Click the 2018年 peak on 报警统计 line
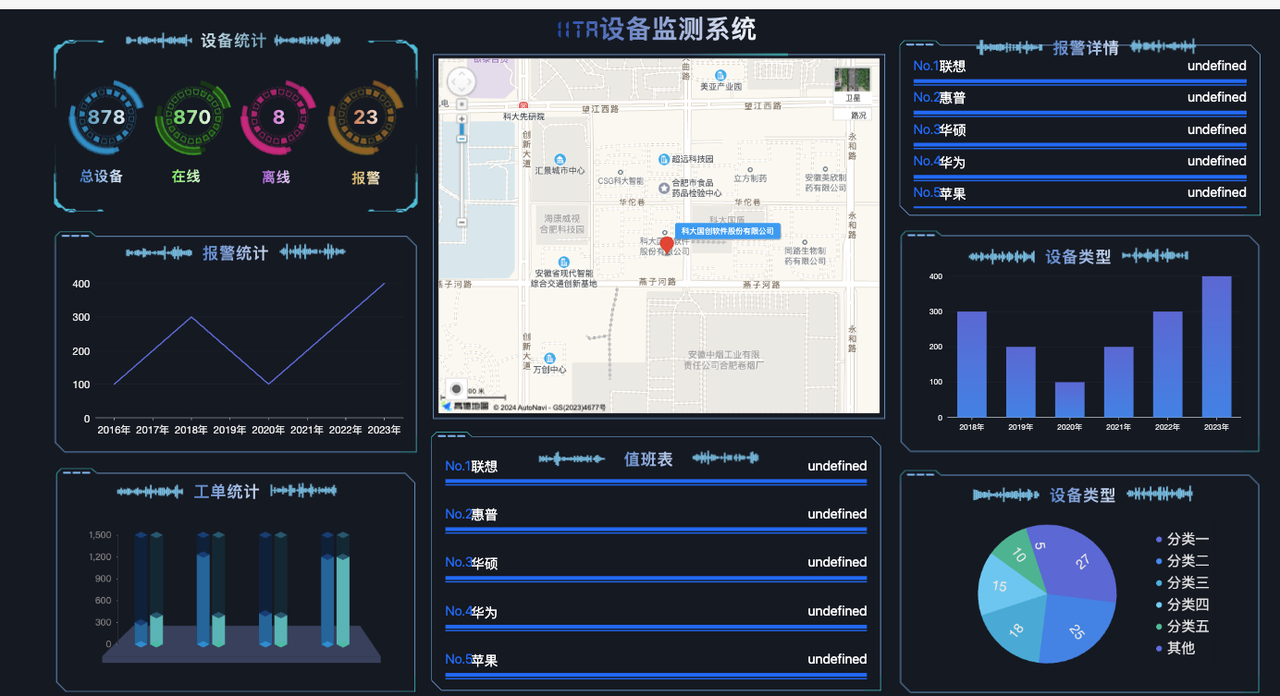Viewport: 1280px width, 696px height. point(191,317)
